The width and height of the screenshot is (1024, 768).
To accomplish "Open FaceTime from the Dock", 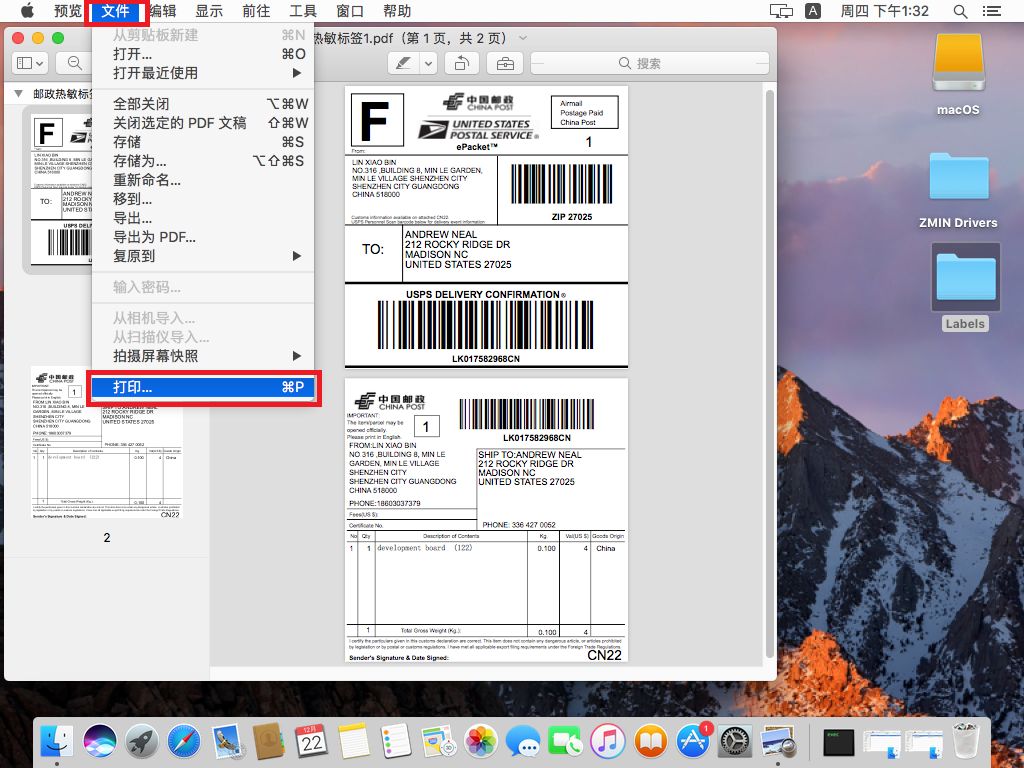I will tap(566, 741).
